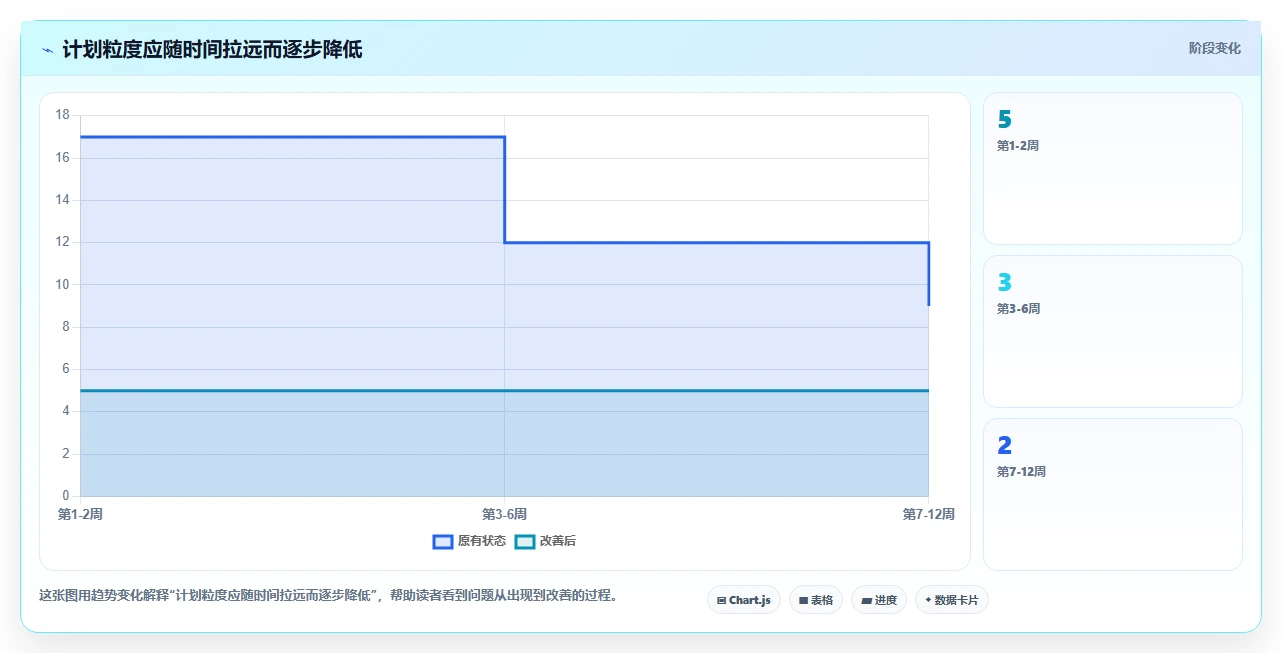1282x653 pixels.
Task: Open the 第7-12周 data card showing 2
Action: point(1113,495)
